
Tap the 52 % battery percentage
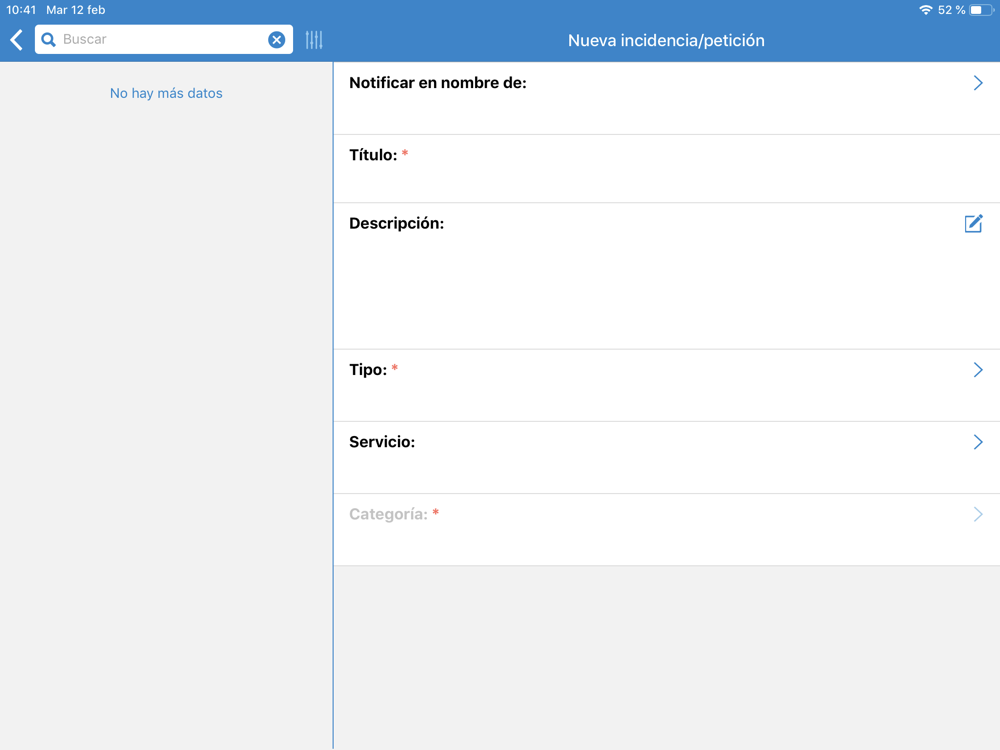point(952,10)
